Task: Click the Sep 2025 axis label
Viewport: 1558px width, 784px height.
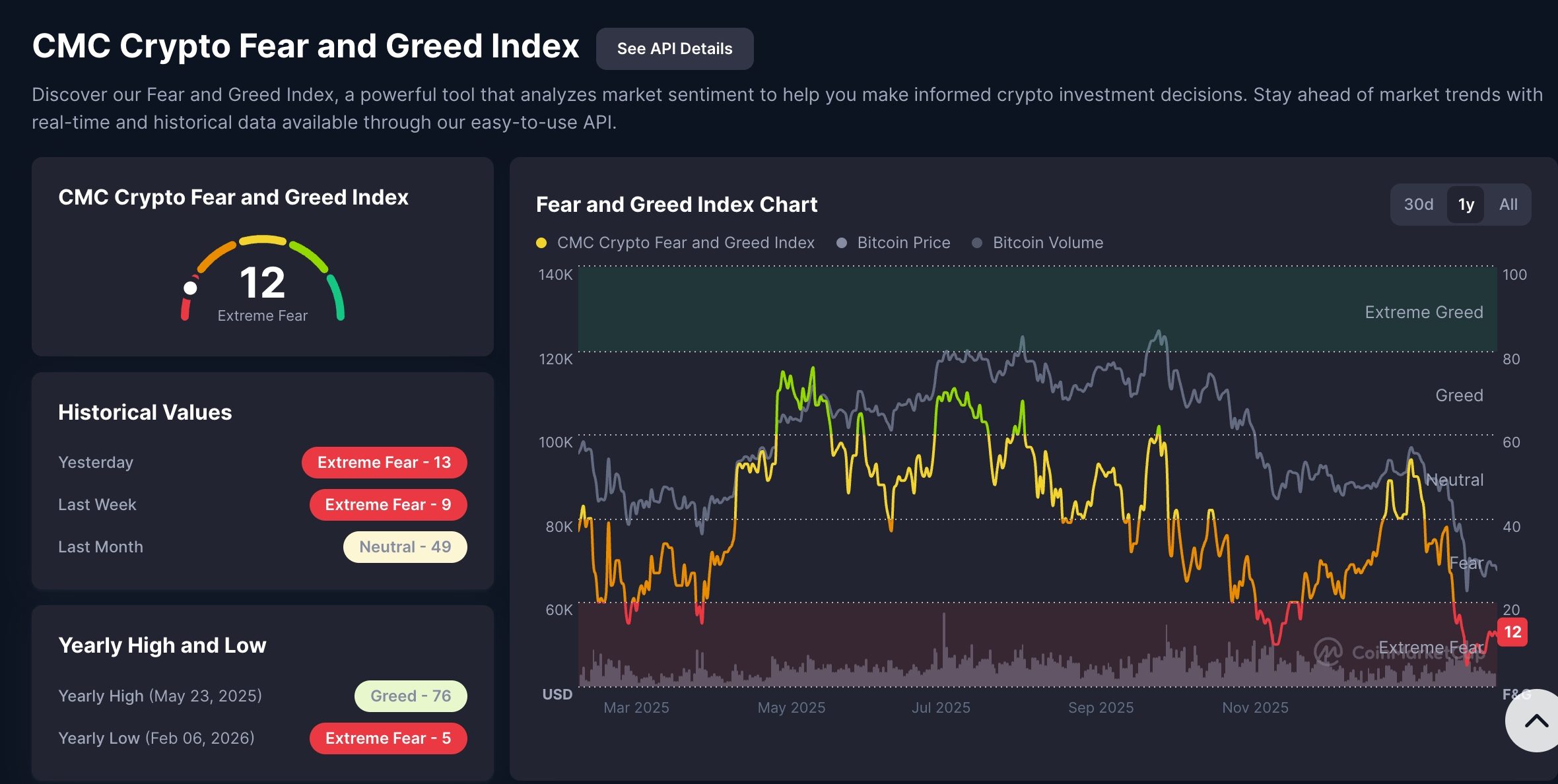Action: (1101, 707)
